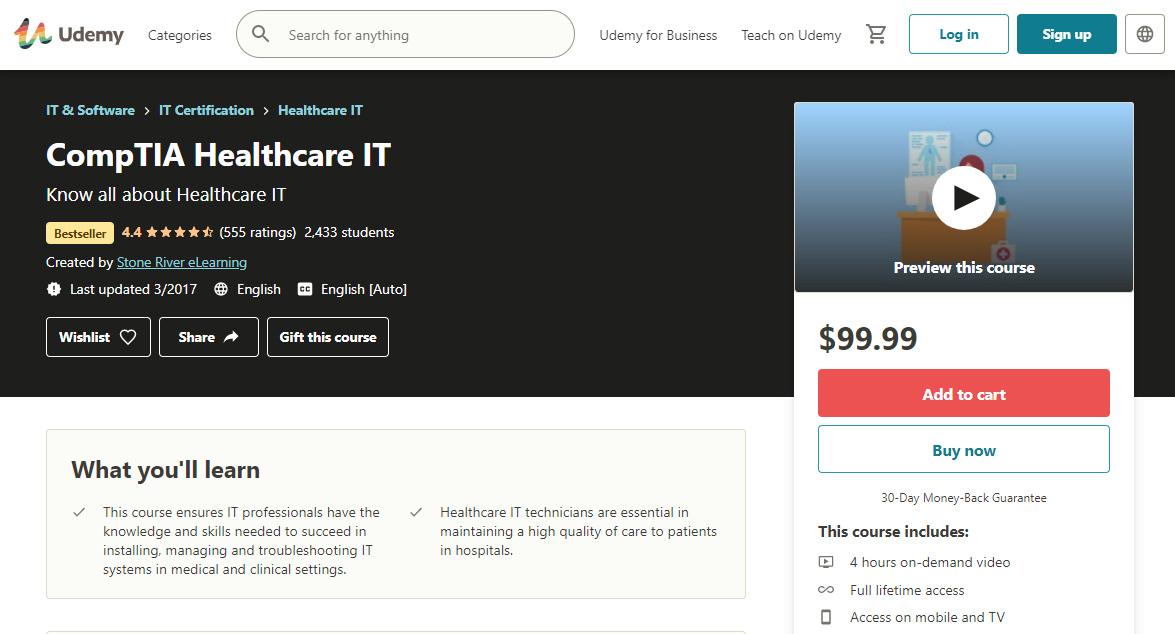Select Teach on Udemy

tap(791, 34)
